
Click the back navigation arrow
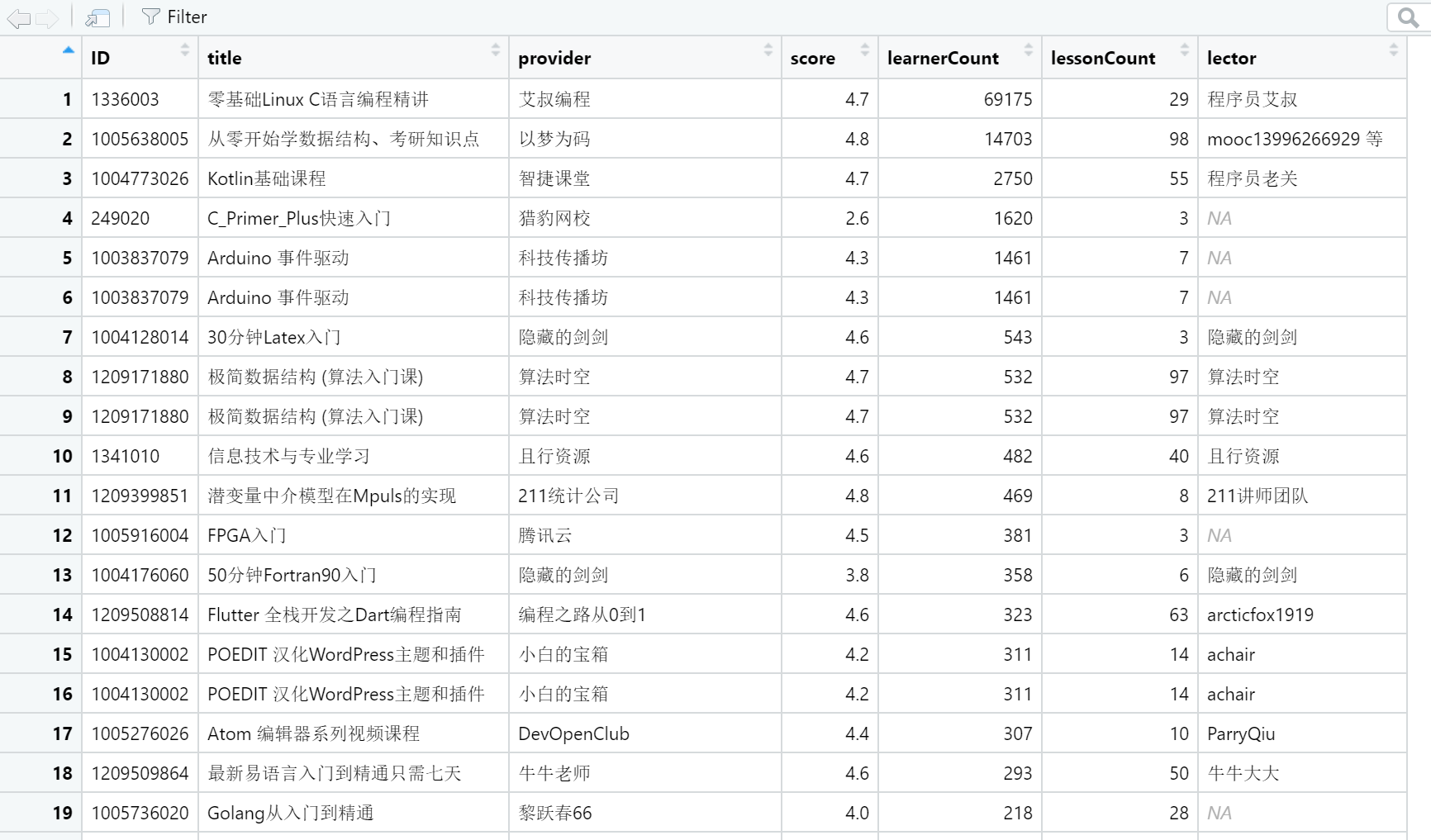(x=18, y=17)
